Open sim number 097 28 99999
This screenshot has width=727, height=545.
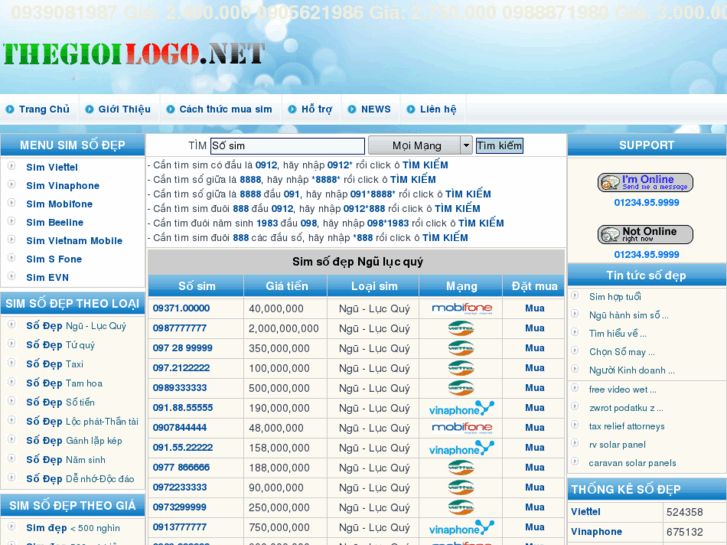[183, 348]
